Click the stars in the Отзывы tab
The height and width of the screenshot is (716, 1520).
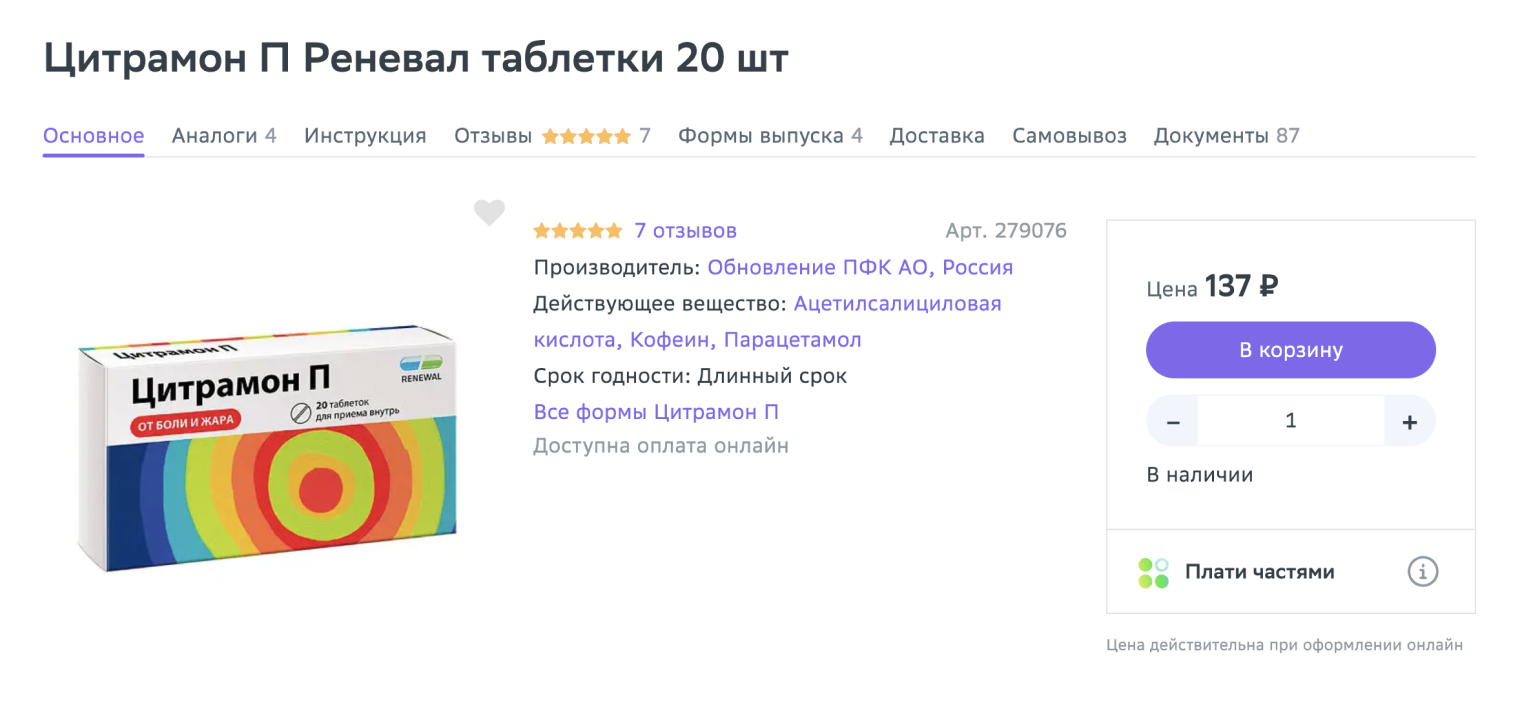click(586, 136)
